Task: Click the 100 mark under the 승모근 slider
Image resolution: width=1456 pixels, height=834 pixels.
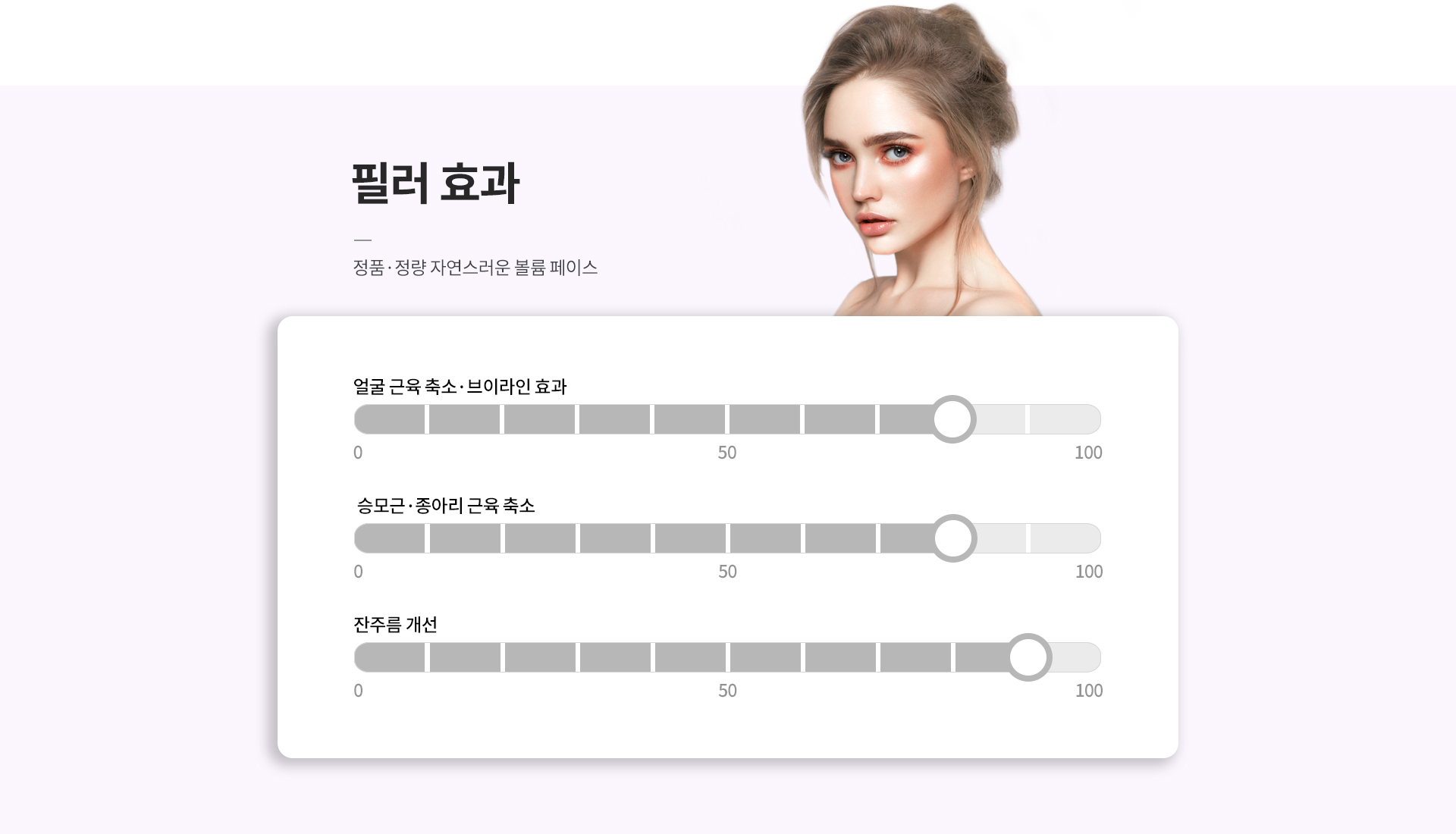Action: [x=1089, y=572]
